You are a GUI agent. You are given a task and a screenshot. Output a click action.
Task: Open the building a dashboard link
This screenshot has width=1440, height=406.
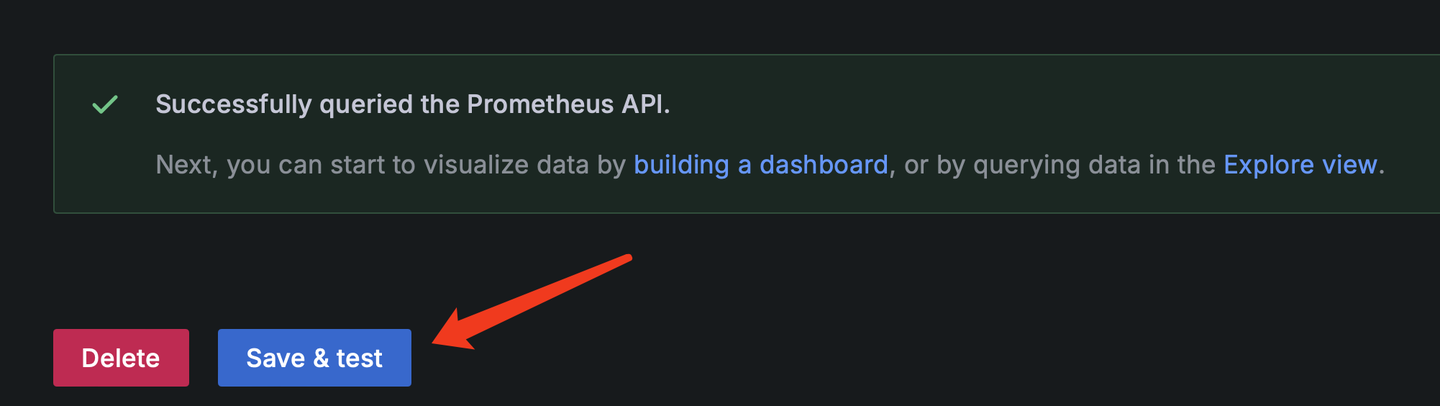point(761,164)
